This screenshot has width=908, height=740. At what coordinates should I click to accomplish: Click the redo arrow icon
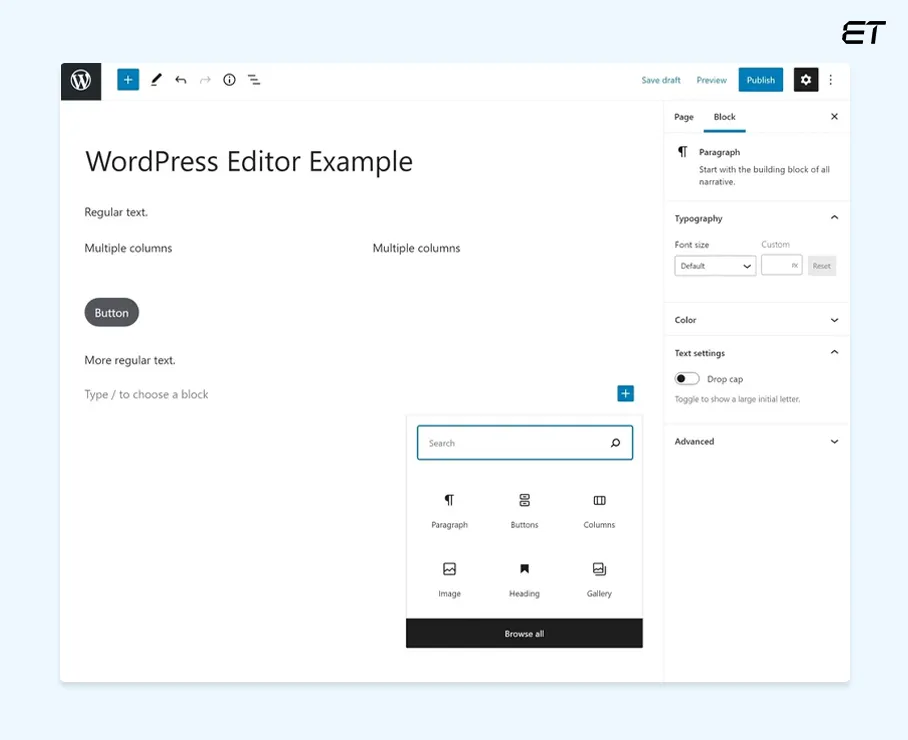tap(205, 80)
